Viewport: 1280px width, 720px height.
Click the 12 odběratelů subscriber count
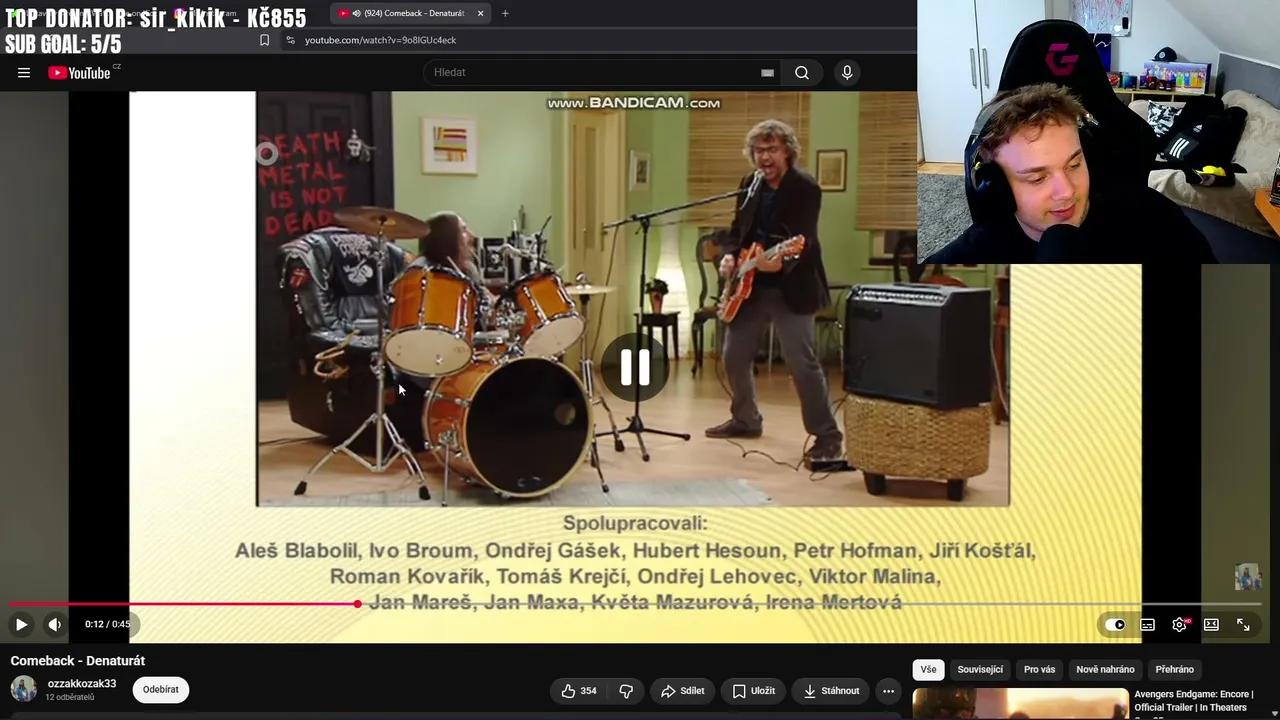[70, 698]
